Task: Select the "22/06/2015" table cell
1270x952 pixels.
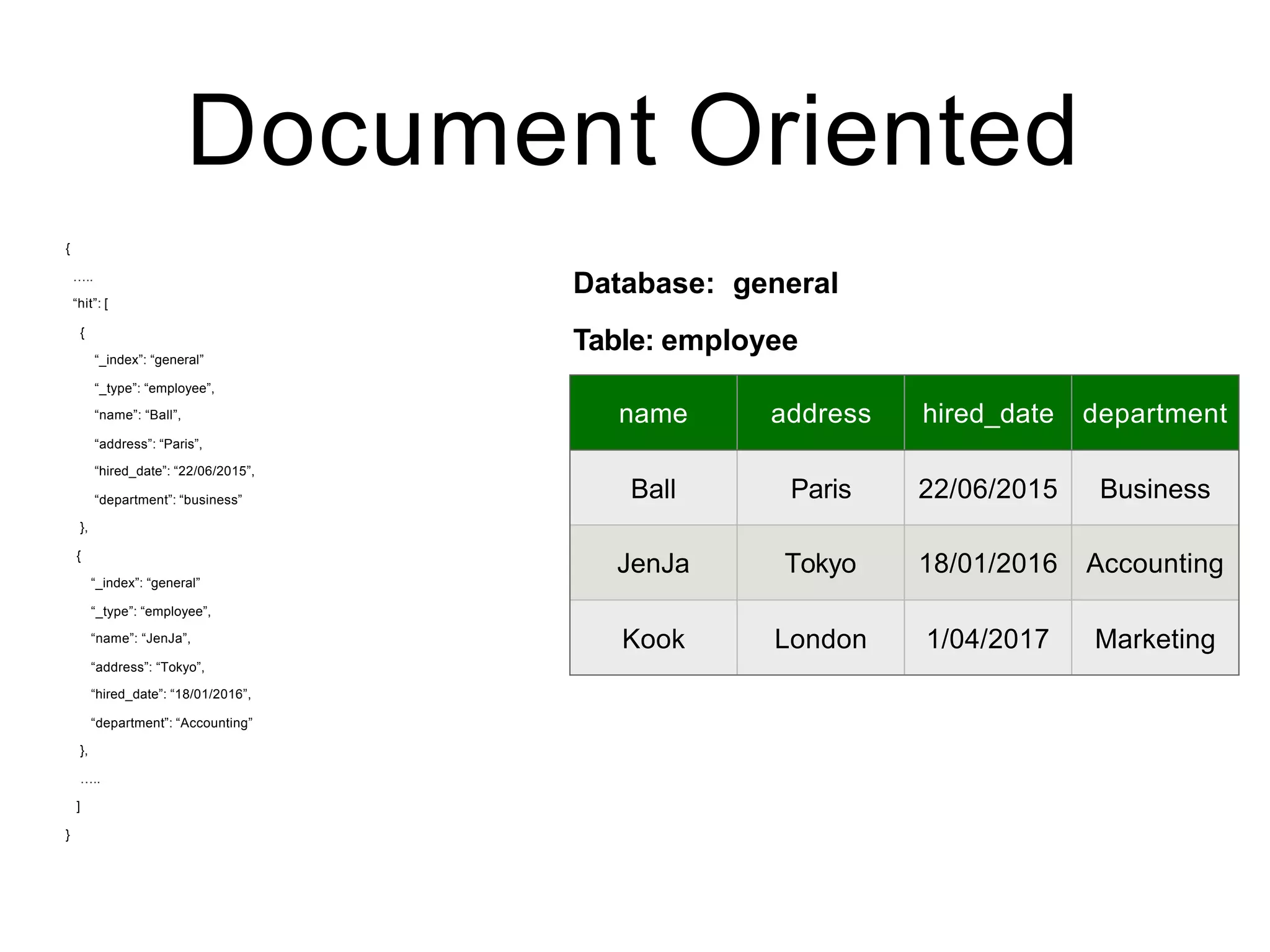Action: 988,488
